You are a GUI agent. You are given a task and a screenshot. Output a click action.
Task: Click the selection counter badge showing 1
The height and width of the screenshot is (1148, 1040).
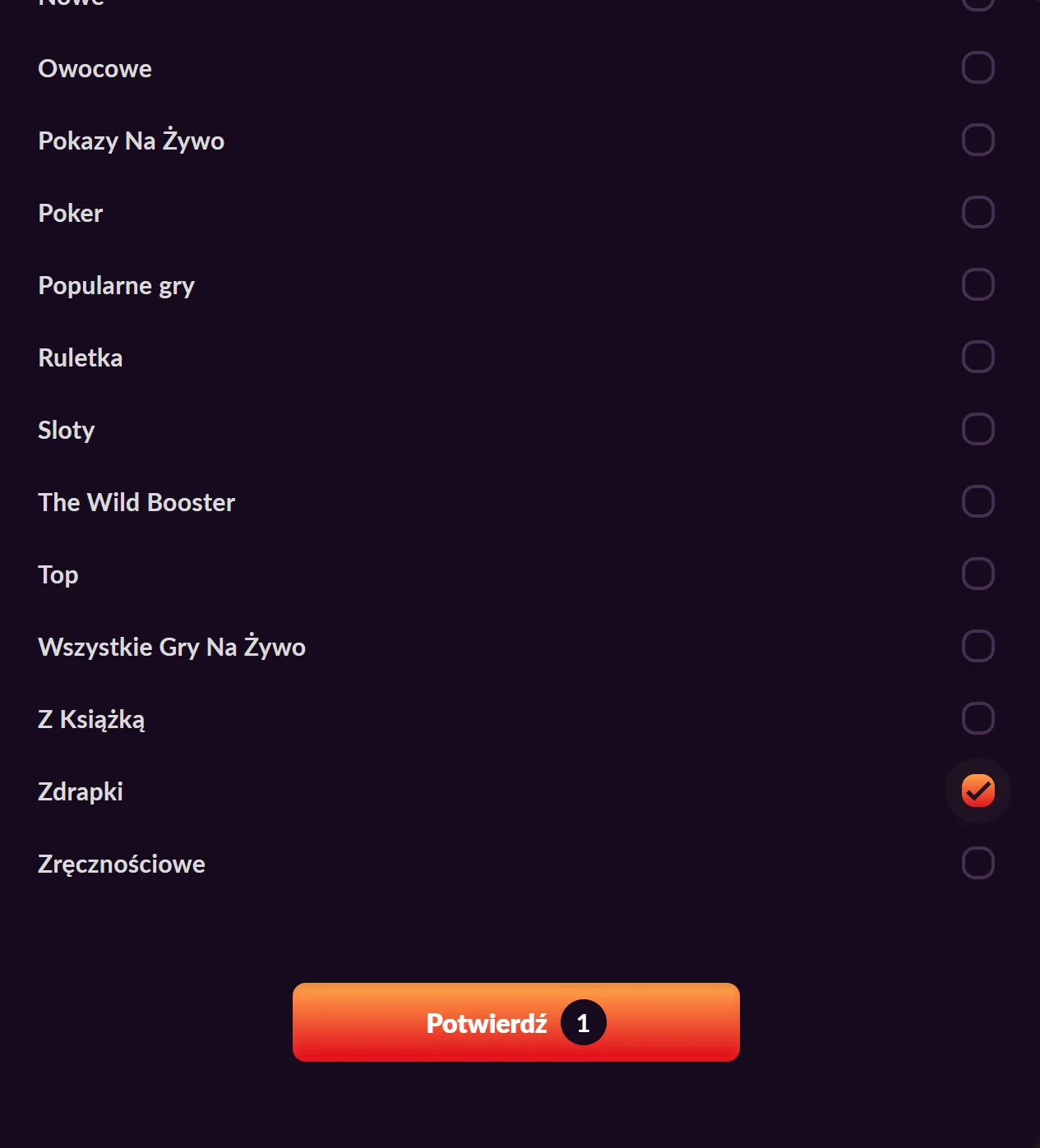[584, 1022]
